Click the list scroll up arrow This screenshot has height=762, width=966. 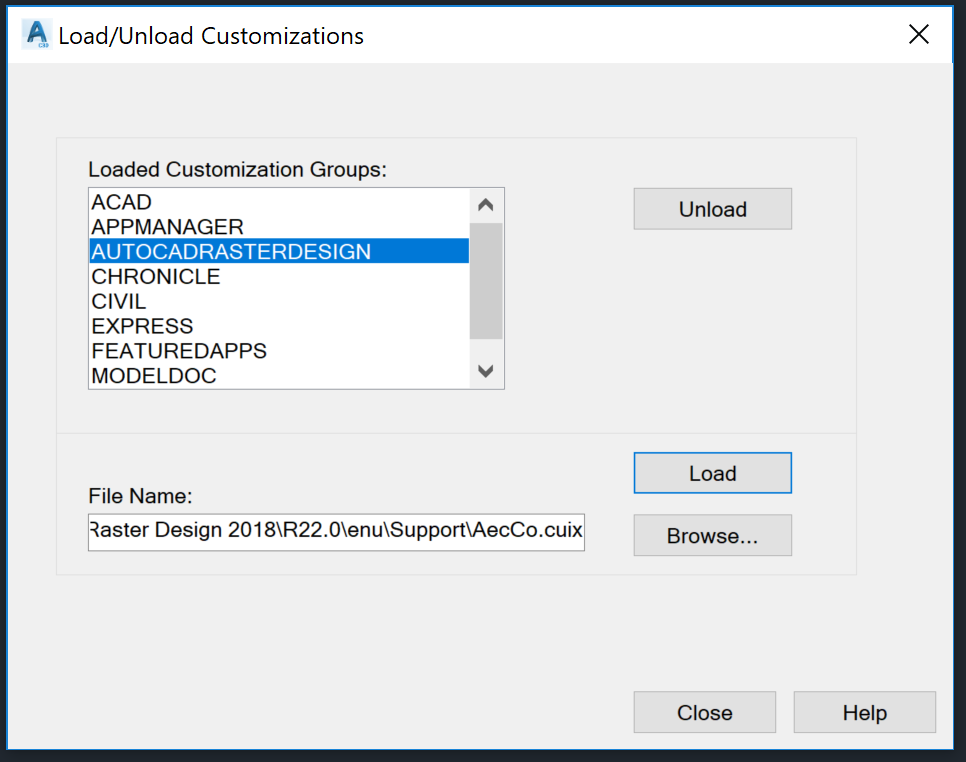485,205
